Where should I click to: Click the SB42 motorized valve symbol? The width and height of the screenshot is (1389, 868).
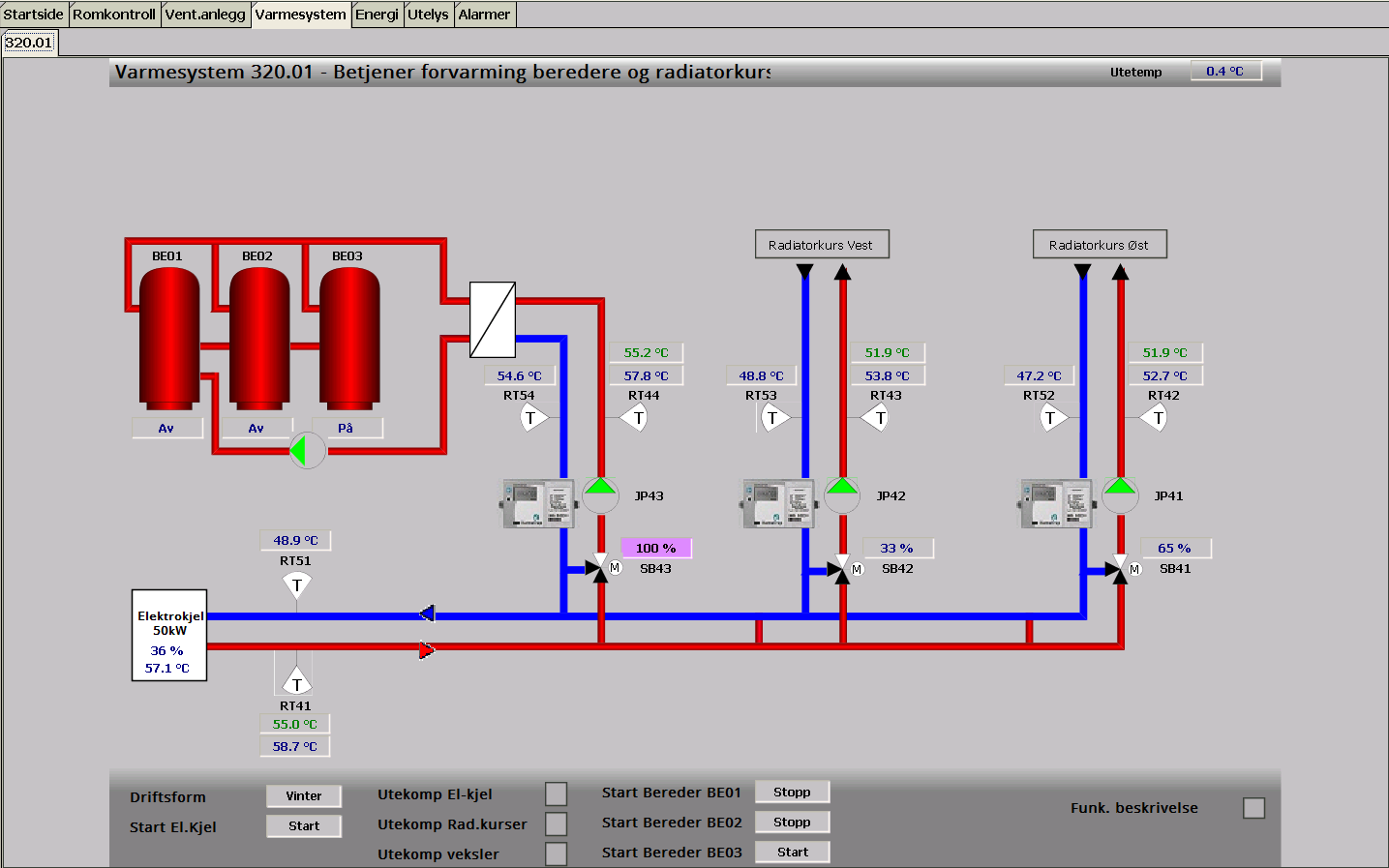[845, 569]
